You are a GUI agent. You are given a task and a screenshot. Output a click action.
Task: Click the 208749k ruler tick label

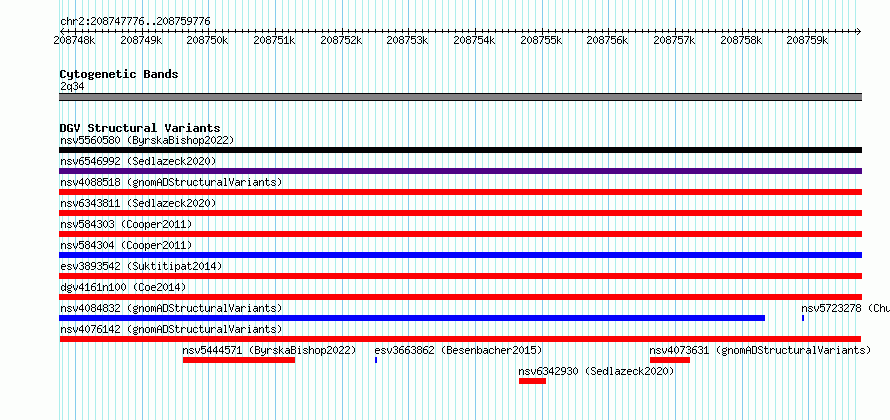pyautogui.click(x=141, y=40)
